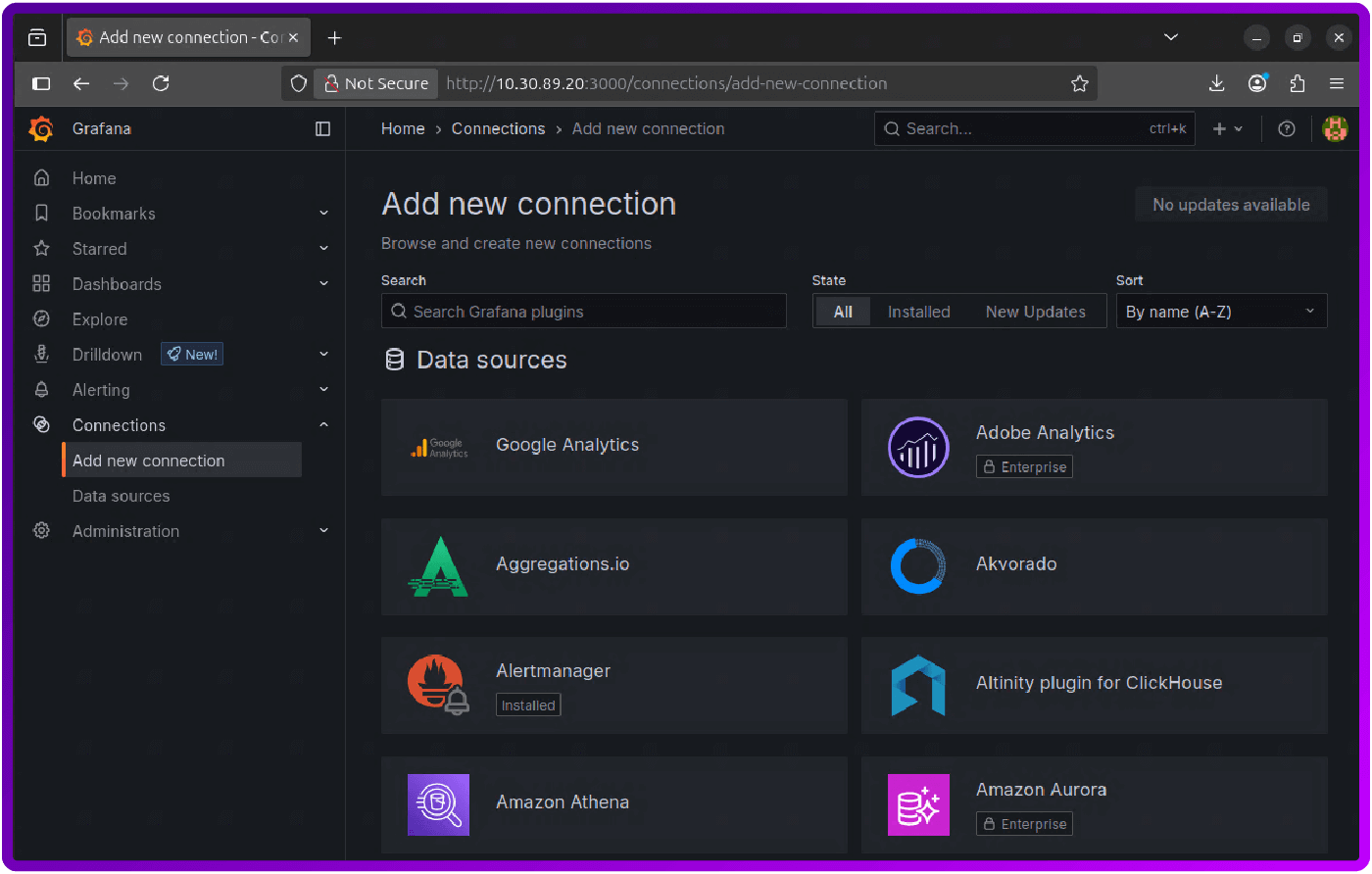Select the Installed state filter
The width and height of the screenshot is (1372, 874).
click(918, 311)
